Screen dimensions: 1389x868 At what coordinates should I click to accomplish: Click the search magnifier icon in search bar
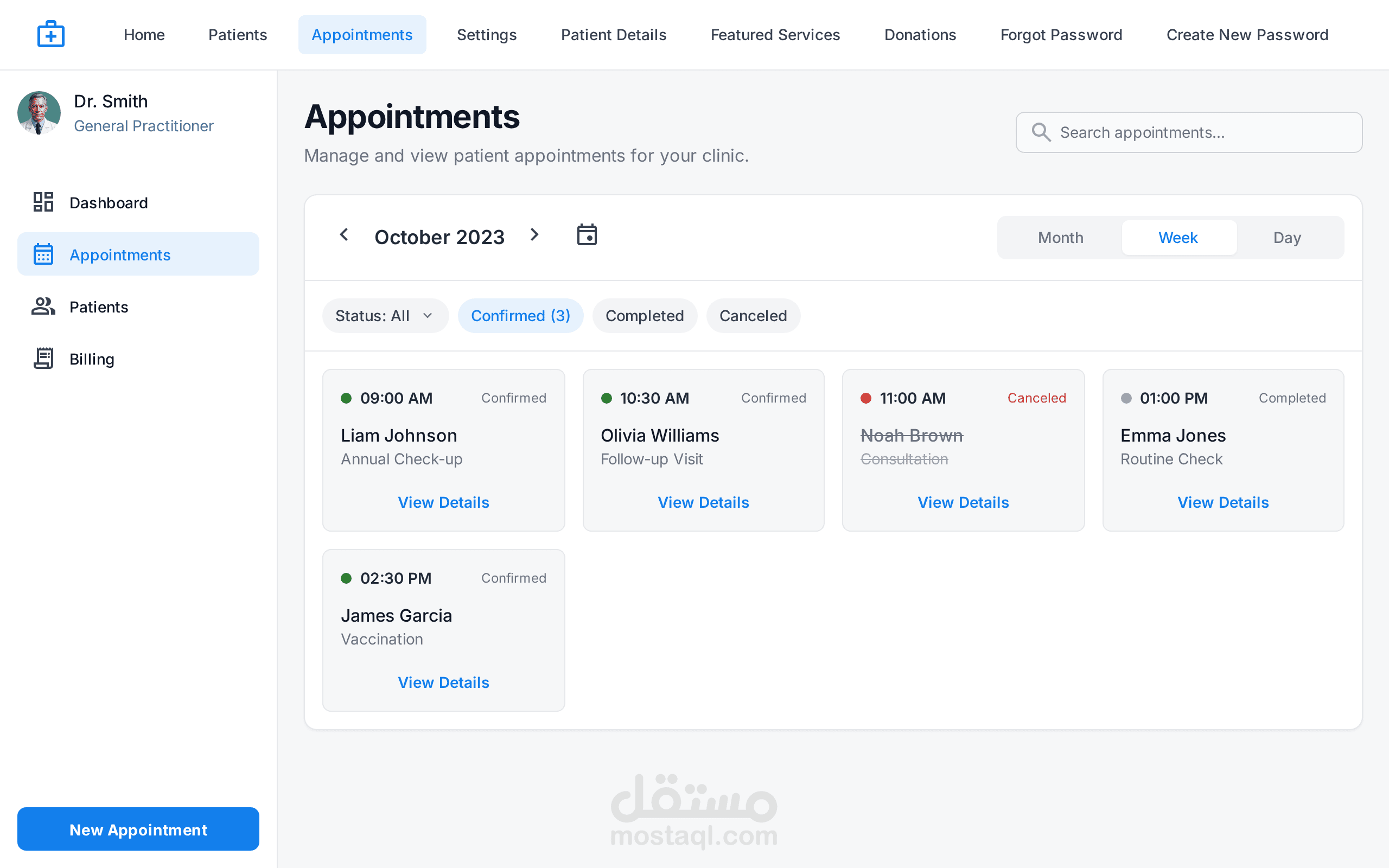click(1041, 132)
